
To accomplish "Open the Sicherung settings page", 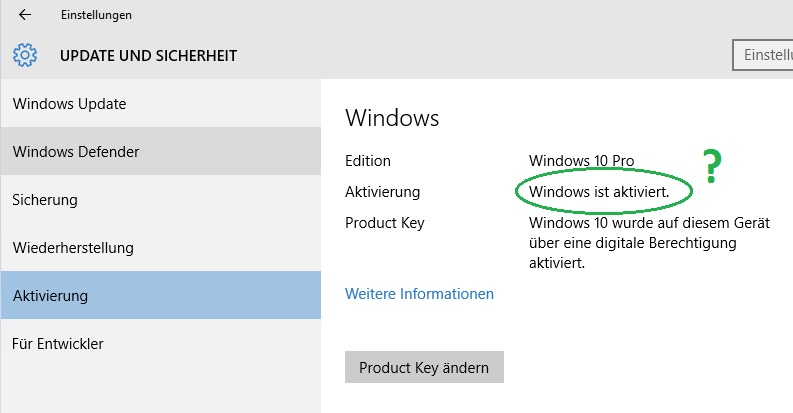I will pyautogui.click(x=161, y=199).
